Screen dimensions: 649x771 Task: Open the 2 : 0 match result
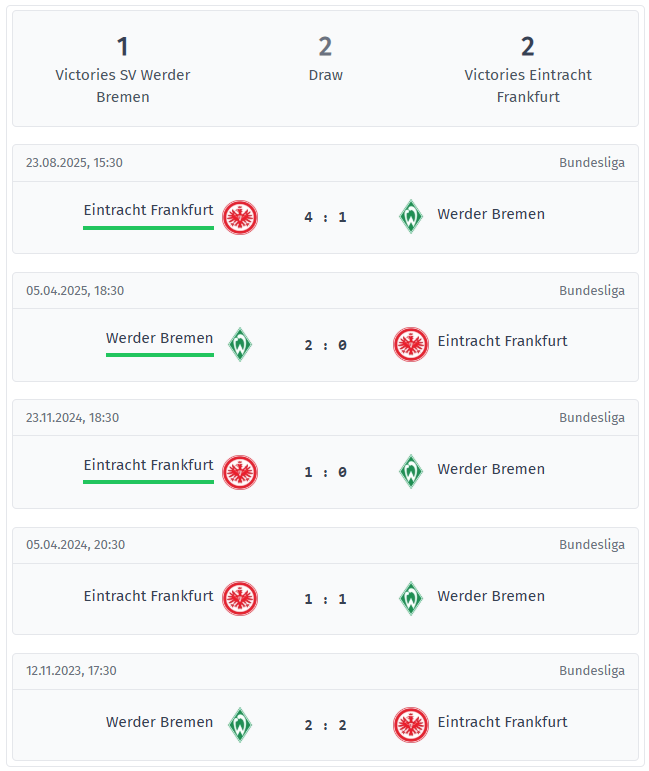pyautogui.click(x=325, y=345)
